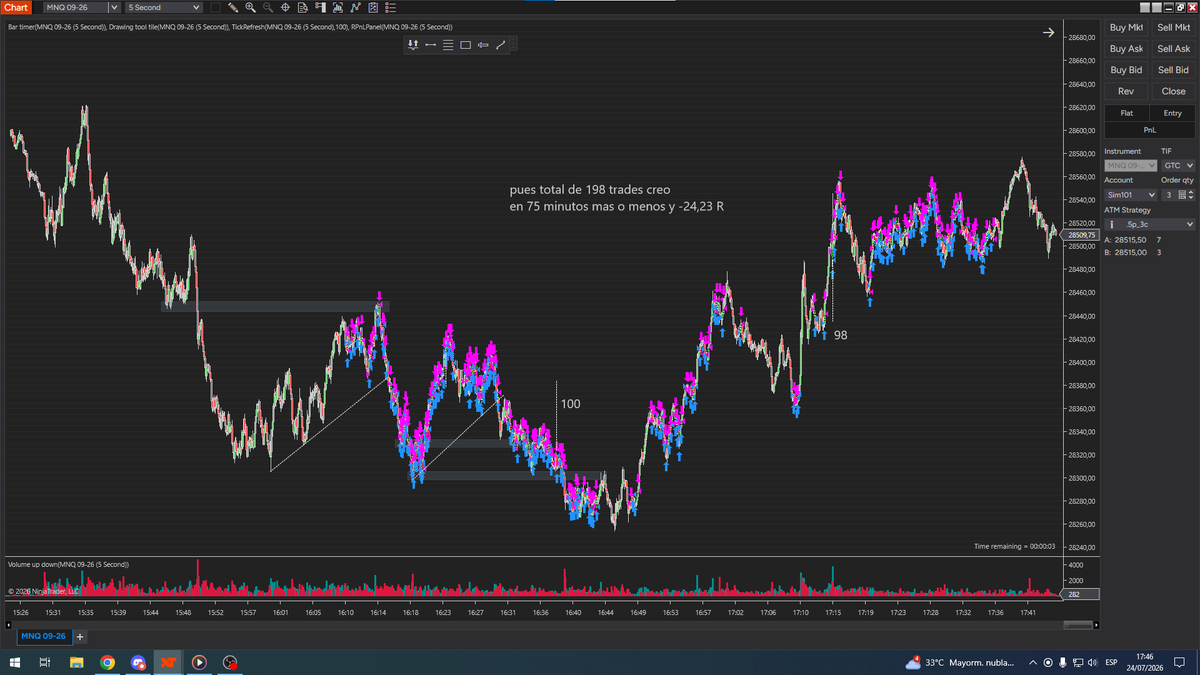This screenshot has height=675, width=1200.
Task: Adjust the order qty spinner arrows
Action: [1191, 195]
